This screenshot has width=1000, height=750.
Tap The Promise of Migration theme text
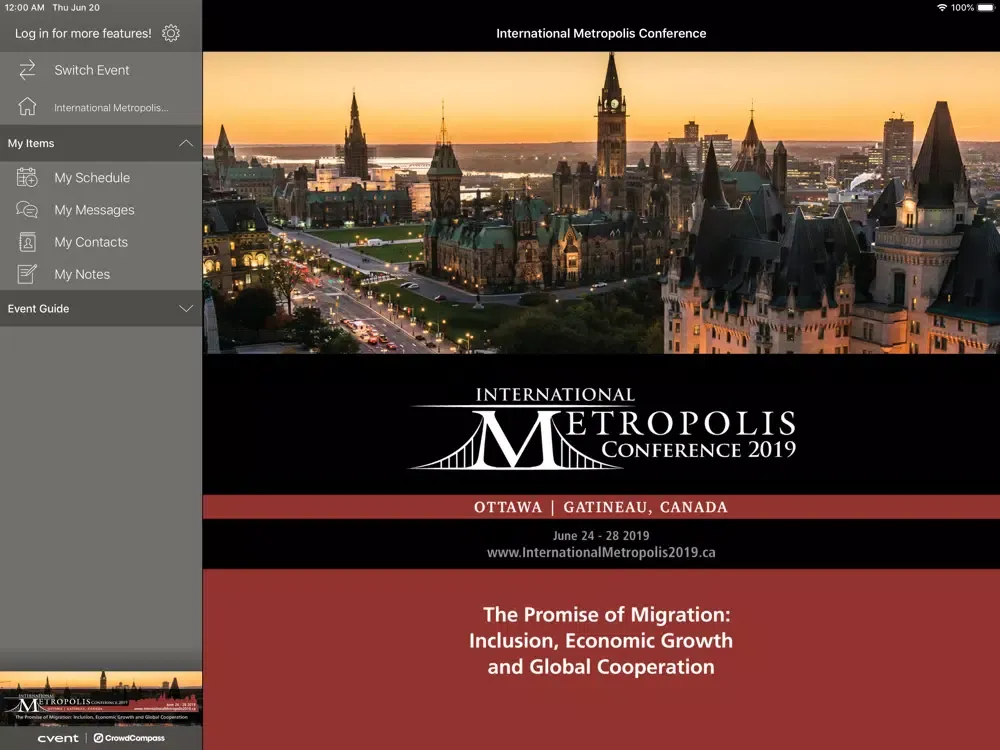coord(601,640)
